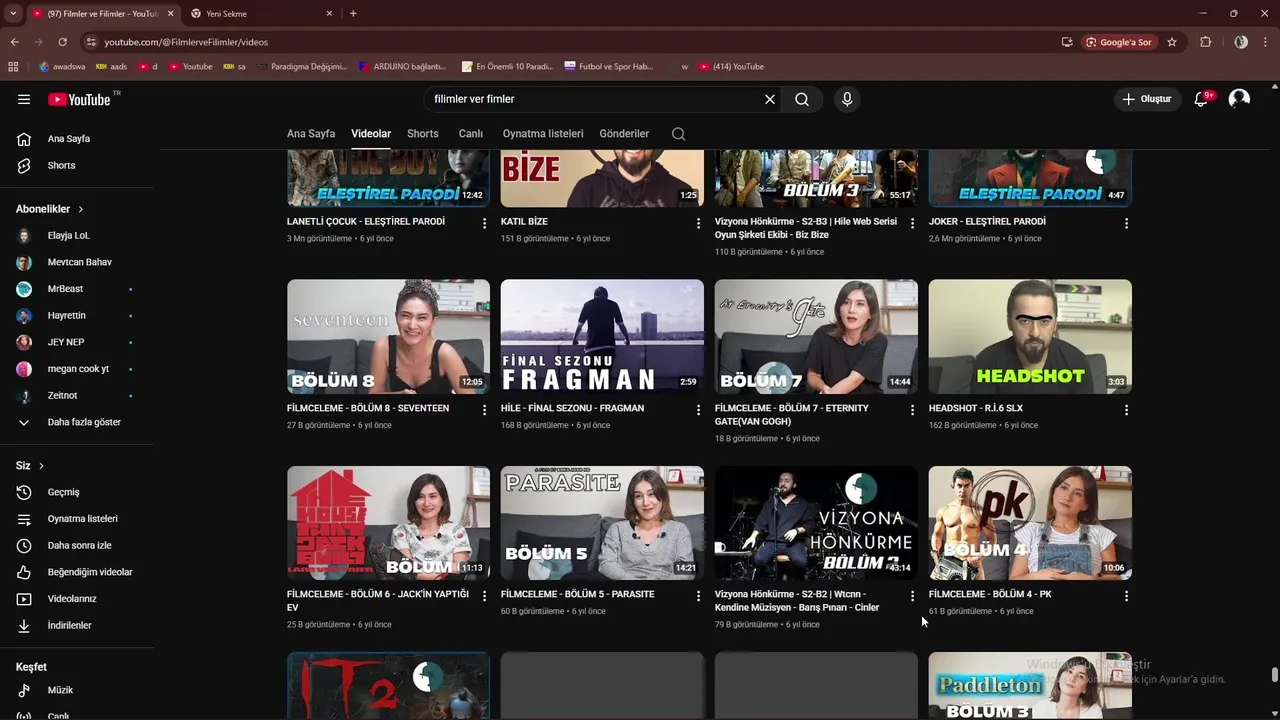Switch to Ana Sayfa channel tab
This screenshot has width=1280, height=720.
(x=311, y=134)
